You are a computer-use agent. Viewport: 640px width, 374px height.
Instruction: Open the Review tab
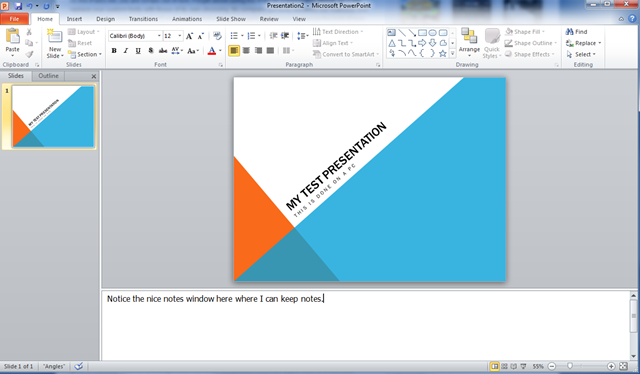[269, 19]
